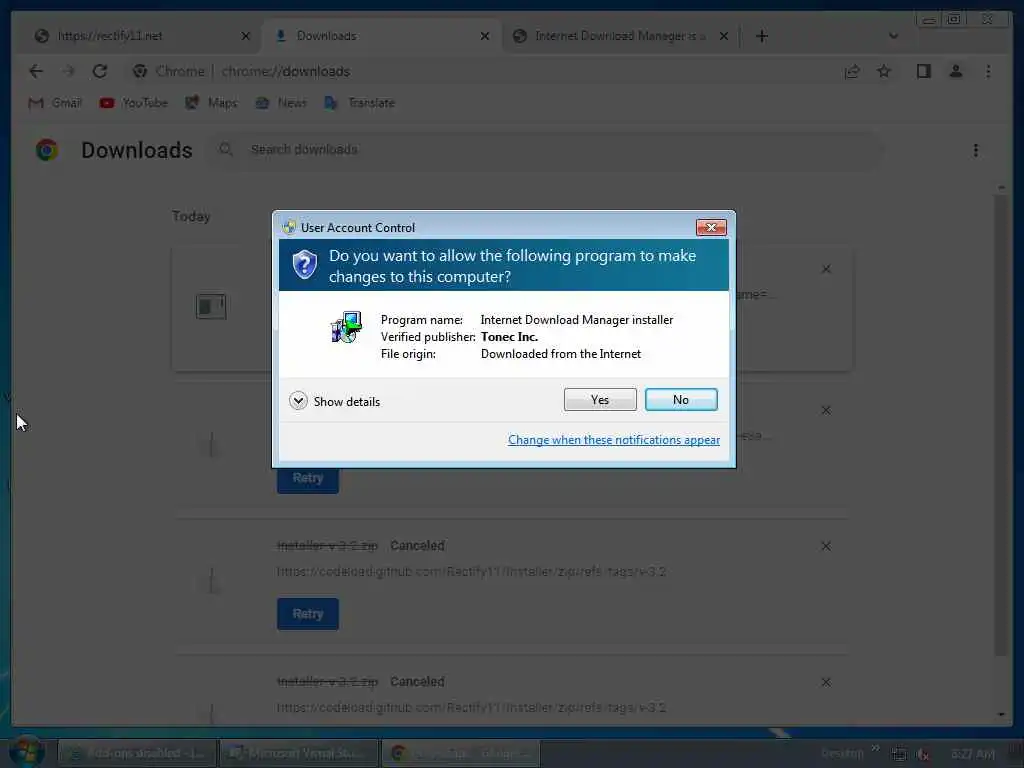This screenshot has width=1024, height=768.
Task: Open News bookmark
Action: coord(281,103)
